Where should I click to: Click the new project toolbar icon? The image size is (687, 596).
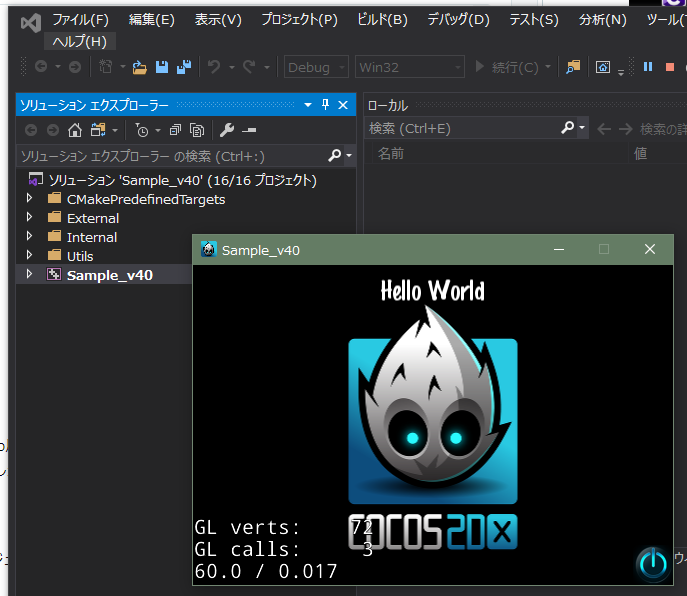click(x=105, y=67)
